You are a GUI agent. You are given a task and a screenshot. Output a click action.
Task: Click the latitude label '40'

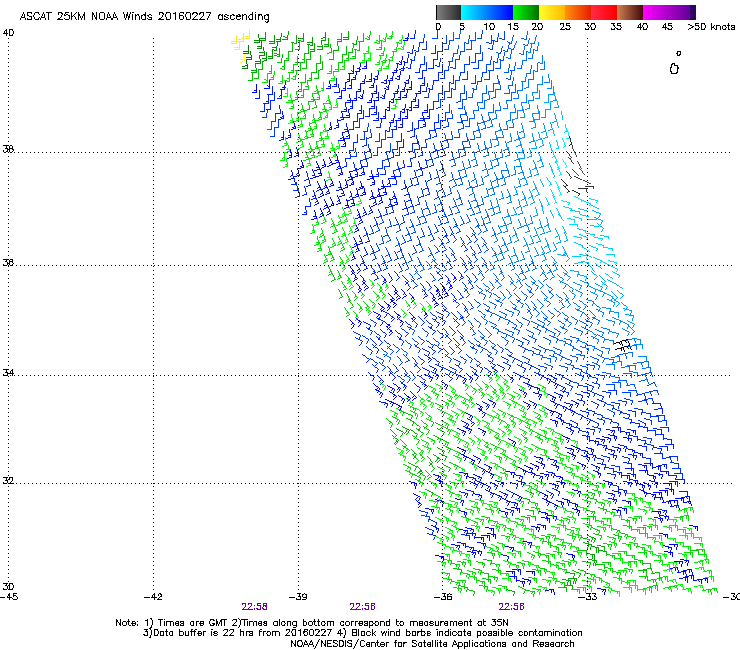coord(8,33)
